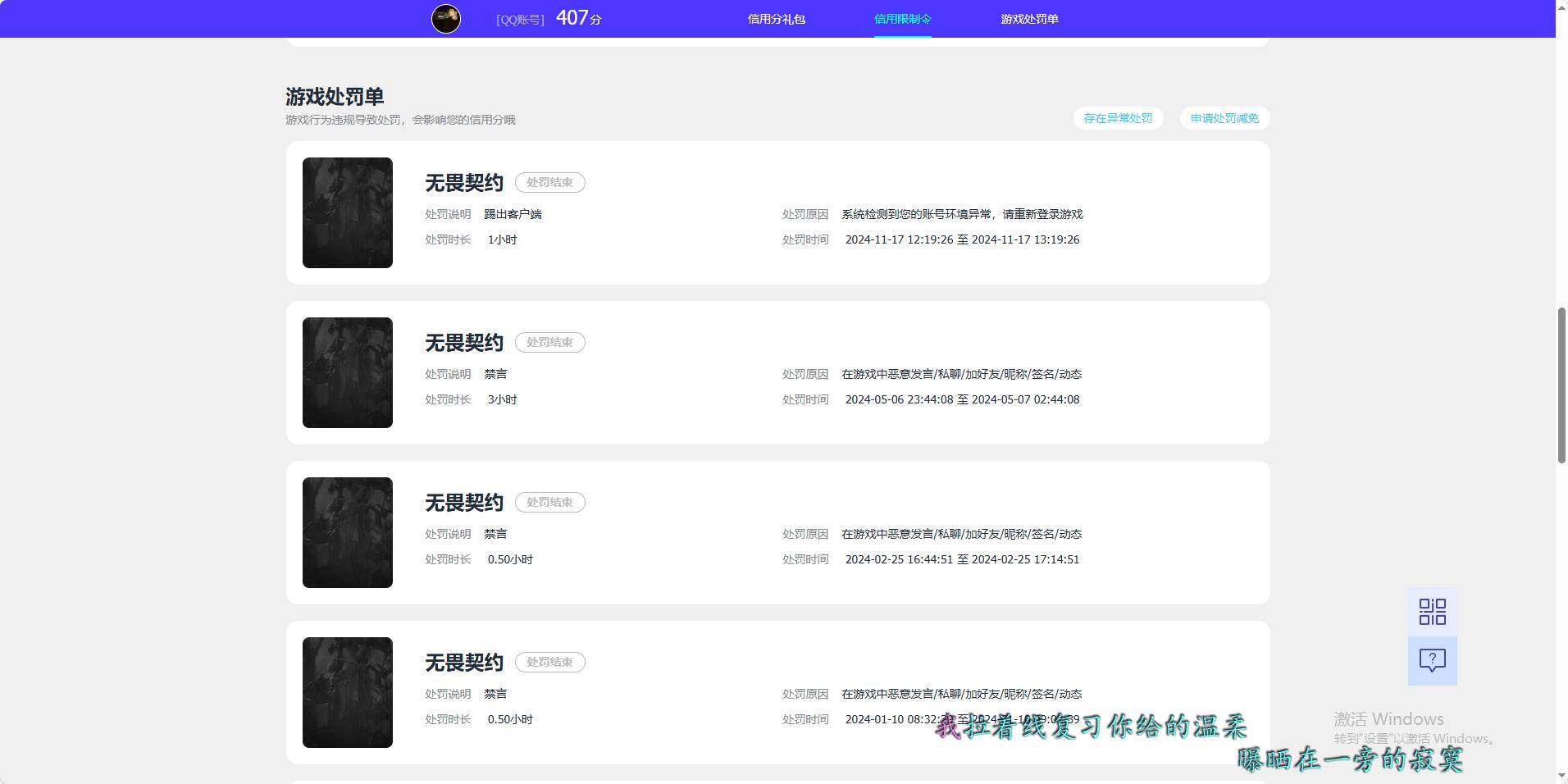Click the 处罚结束 badge on the February penalty card
The height and width of the screenshot is (784, 1568).
[x=549, y=502]
